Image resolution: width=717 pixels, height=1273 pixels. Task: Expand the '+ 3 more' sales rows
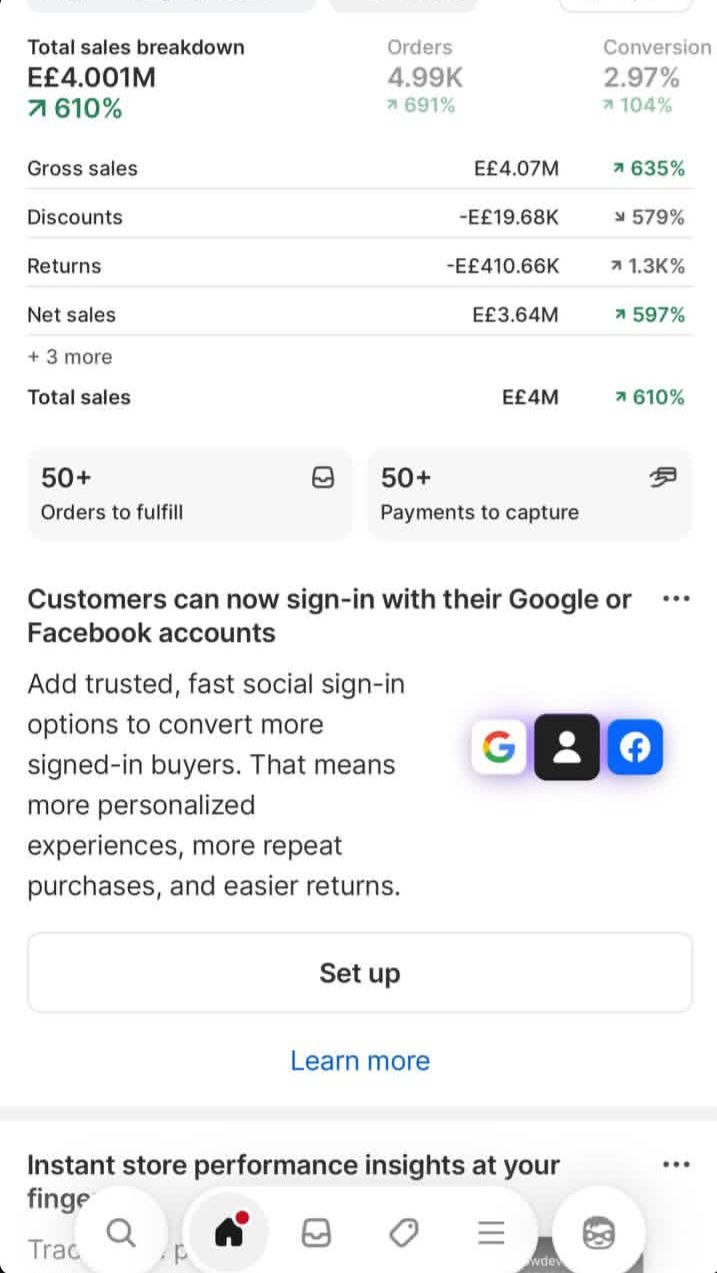[70, 357]
